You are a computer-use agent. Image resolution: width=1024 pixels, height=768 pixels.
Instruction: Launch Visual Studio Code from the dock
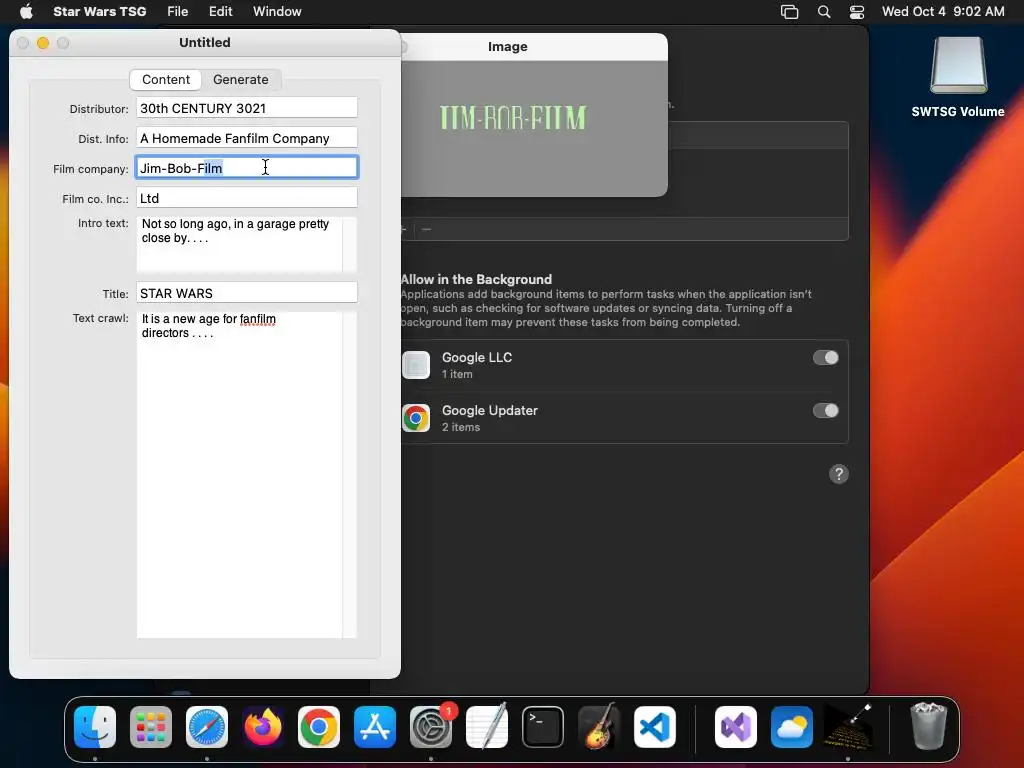point(654,727)
